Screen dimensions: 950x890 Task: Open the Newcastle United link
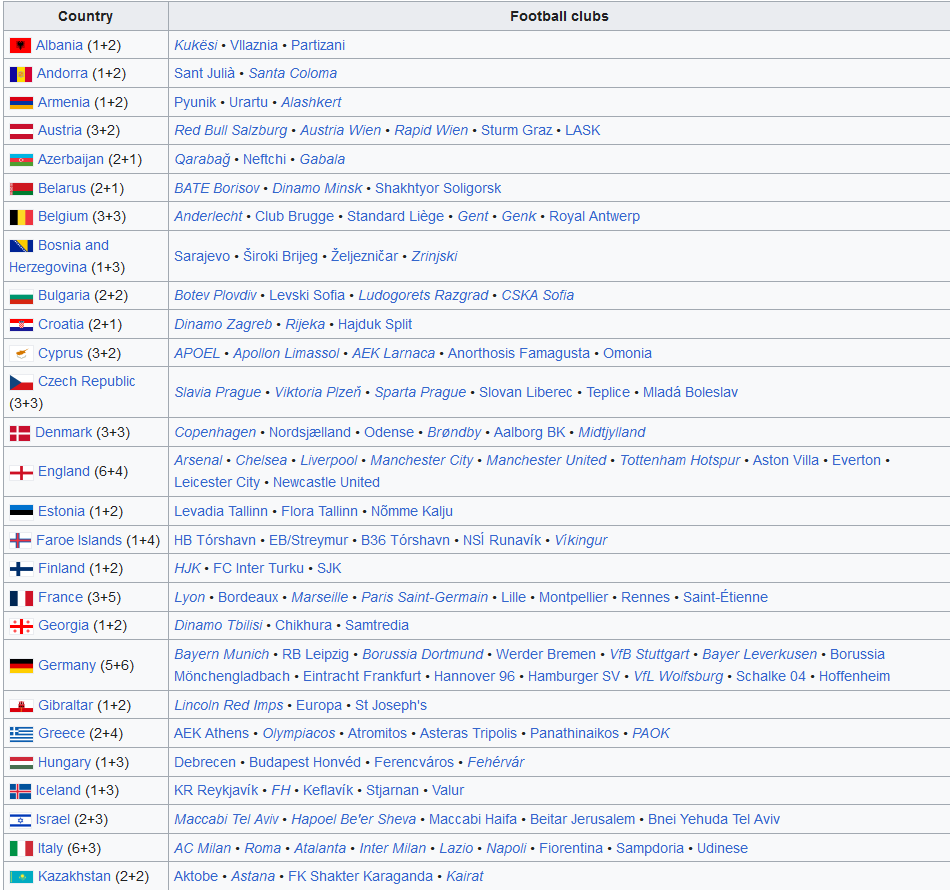[x=327, y=482]
